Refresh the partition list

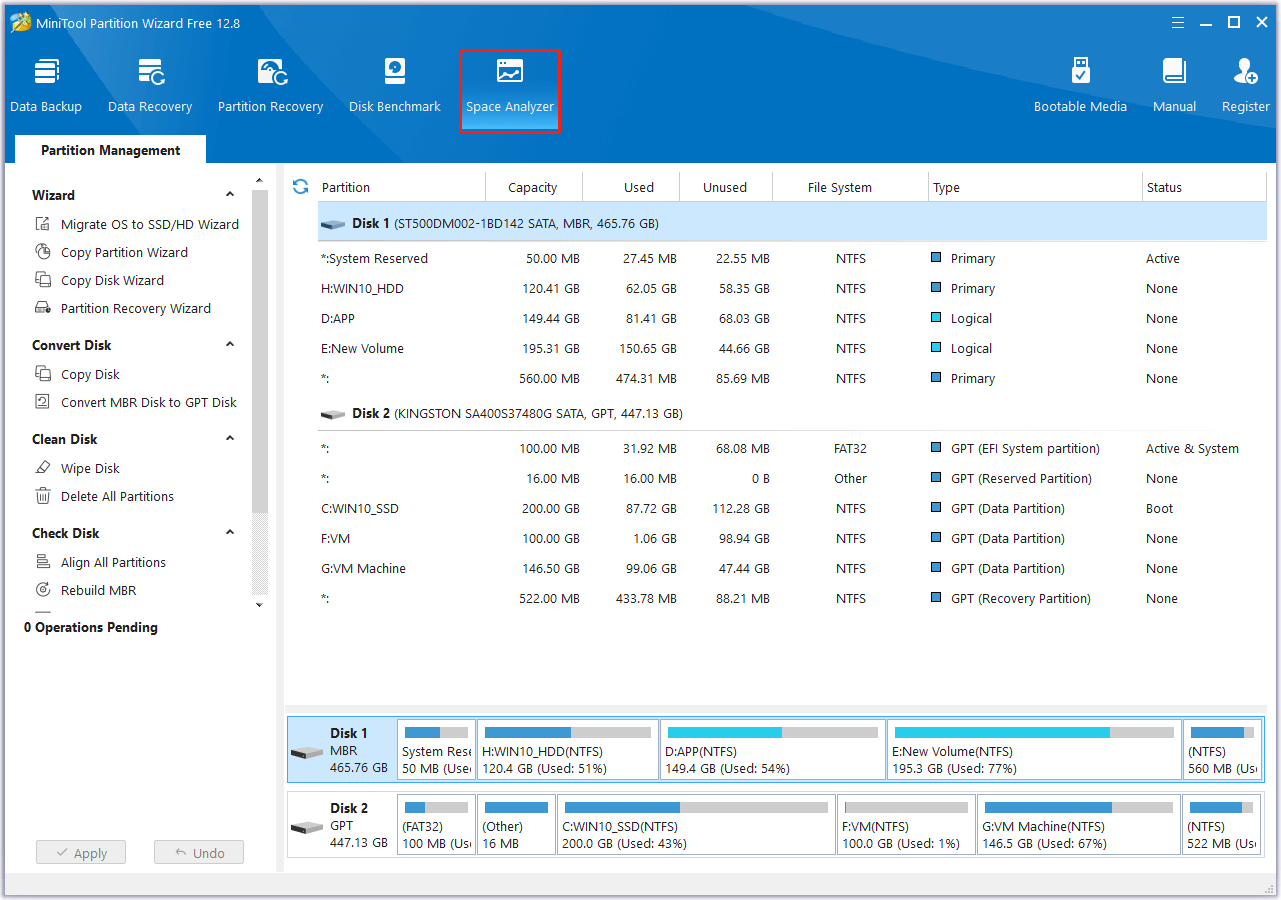pyautogui.click(x=300, y=186)
